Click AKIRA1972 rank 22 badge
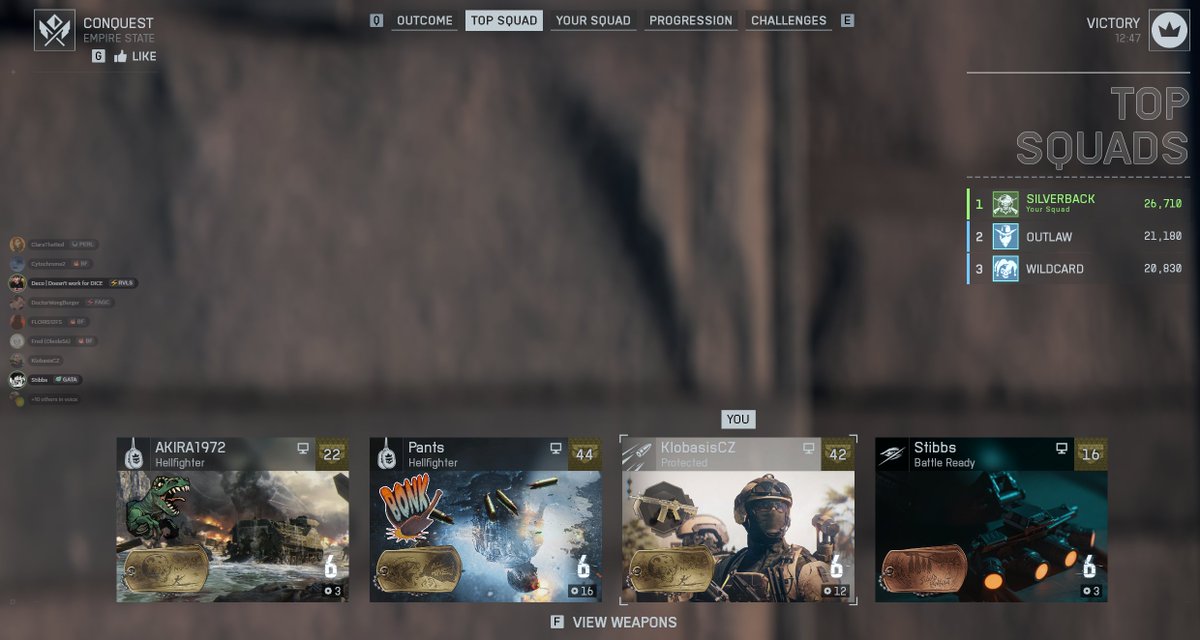 (332, 455)
